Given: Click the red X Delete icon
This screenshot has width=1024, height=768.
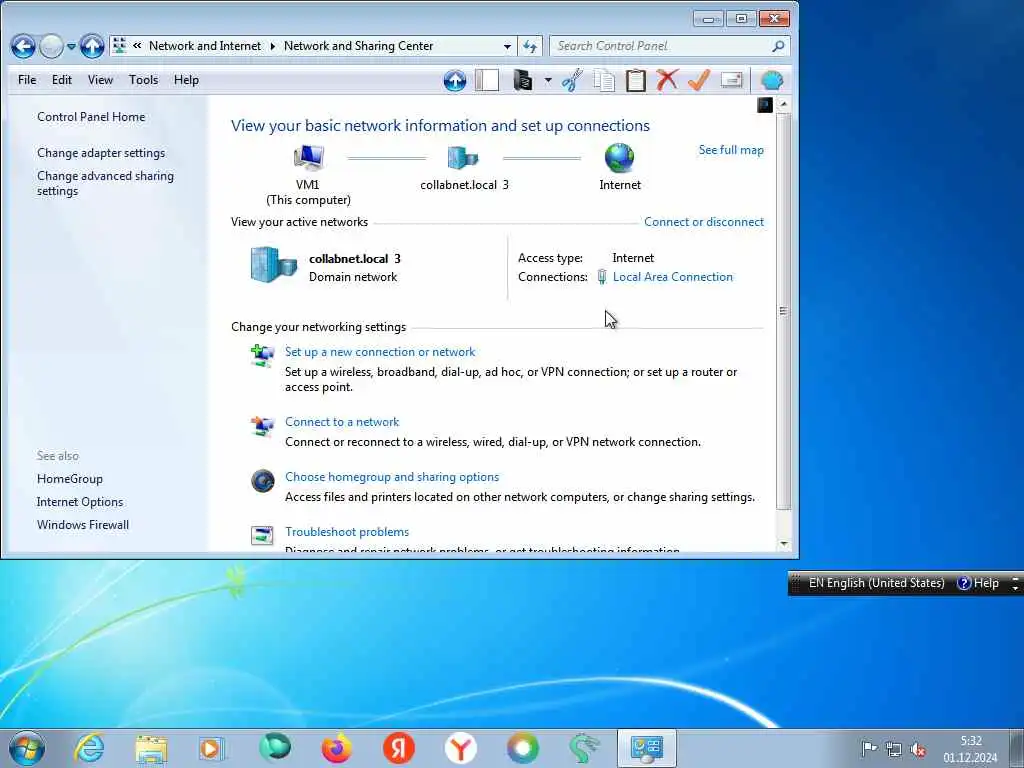Looking at the screenshot, I should pyautogui.click(x=667, y=80).
